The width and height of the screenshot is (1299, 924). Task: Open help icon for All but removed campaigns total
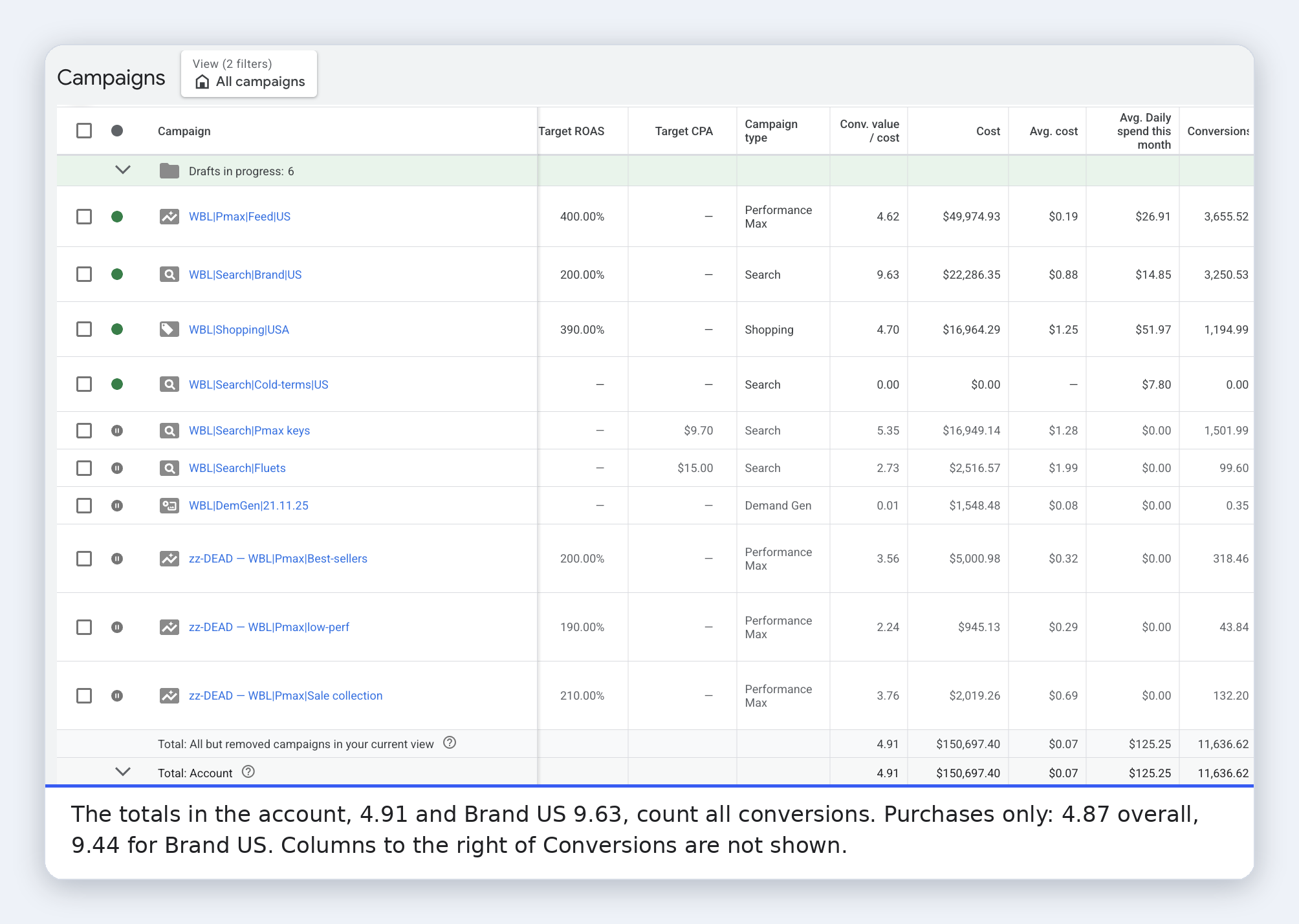click(450, 743)
